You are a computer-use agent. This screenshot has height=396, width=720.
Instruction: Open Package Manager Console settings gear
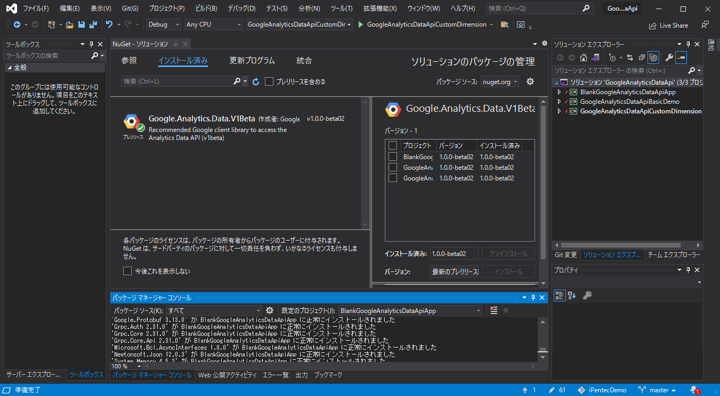[x=270, y=311]
